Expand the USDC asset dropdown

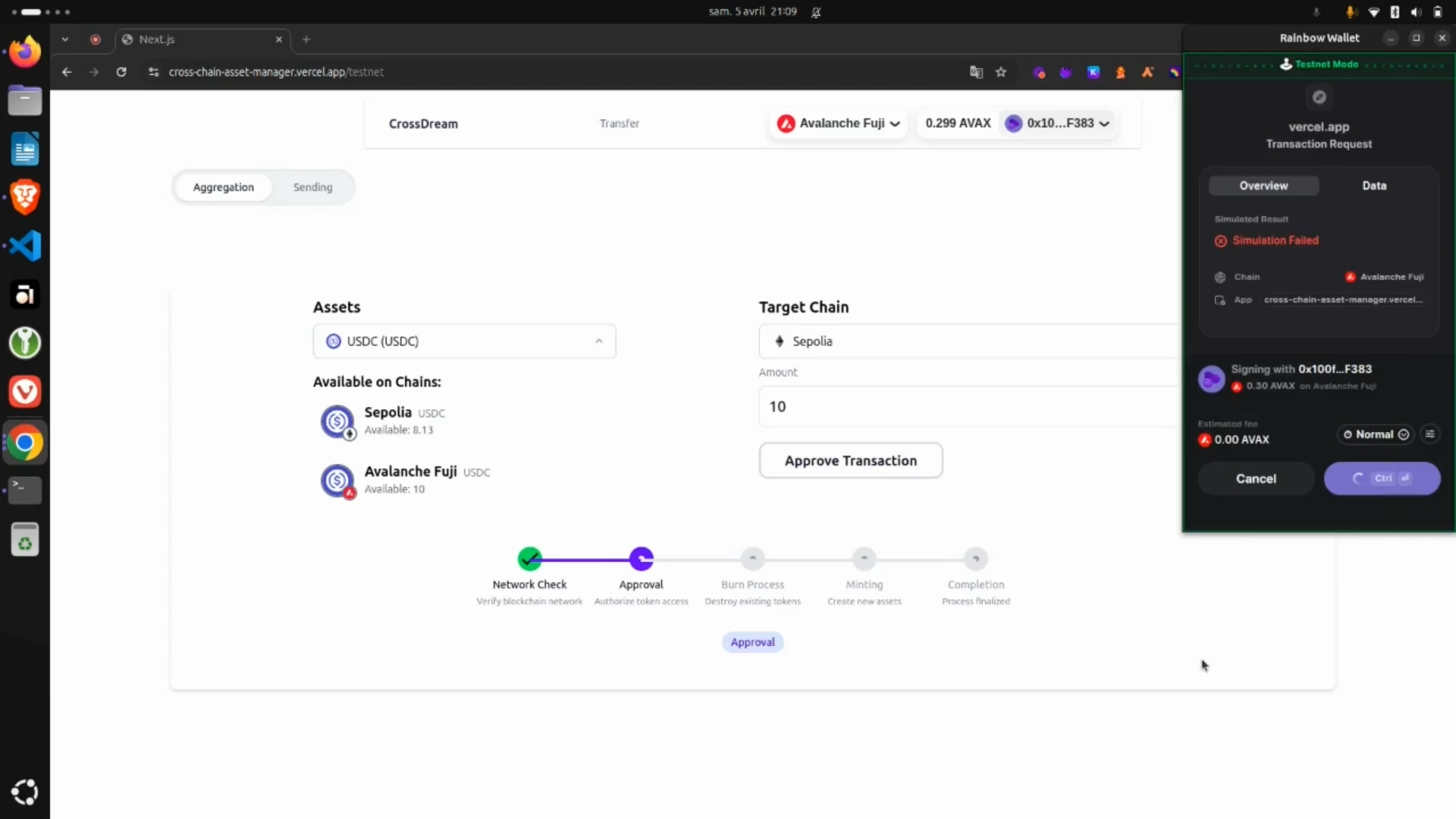(464, 341)
